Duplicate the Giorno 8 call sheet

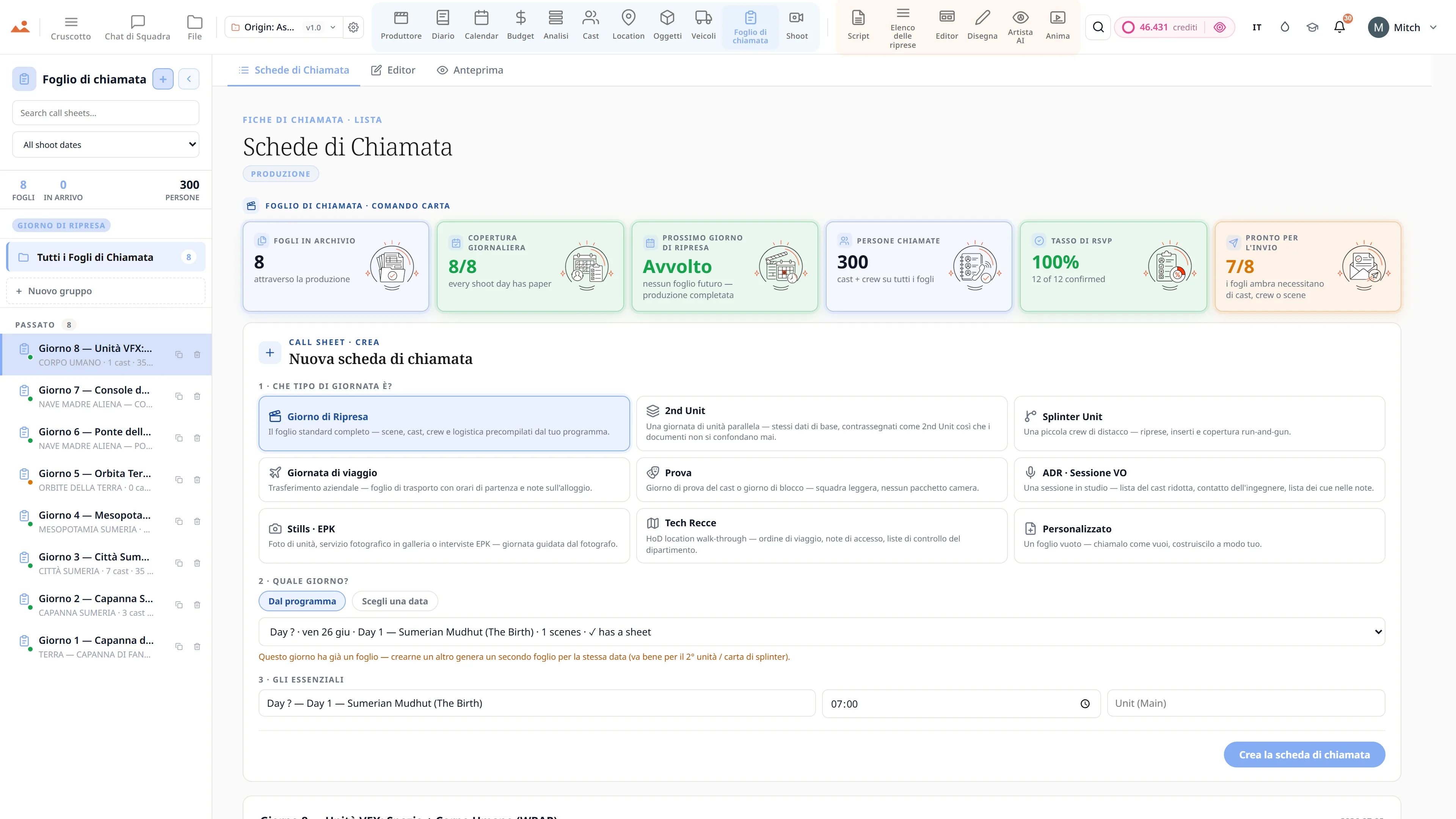tap(179, 355)
